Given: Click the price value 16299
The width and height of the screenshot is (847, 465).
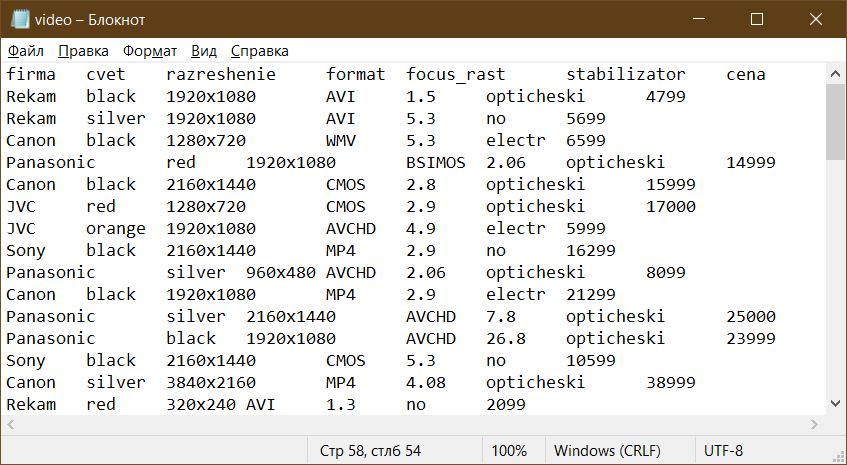Looking at the screenshot, I should [591, 250].
